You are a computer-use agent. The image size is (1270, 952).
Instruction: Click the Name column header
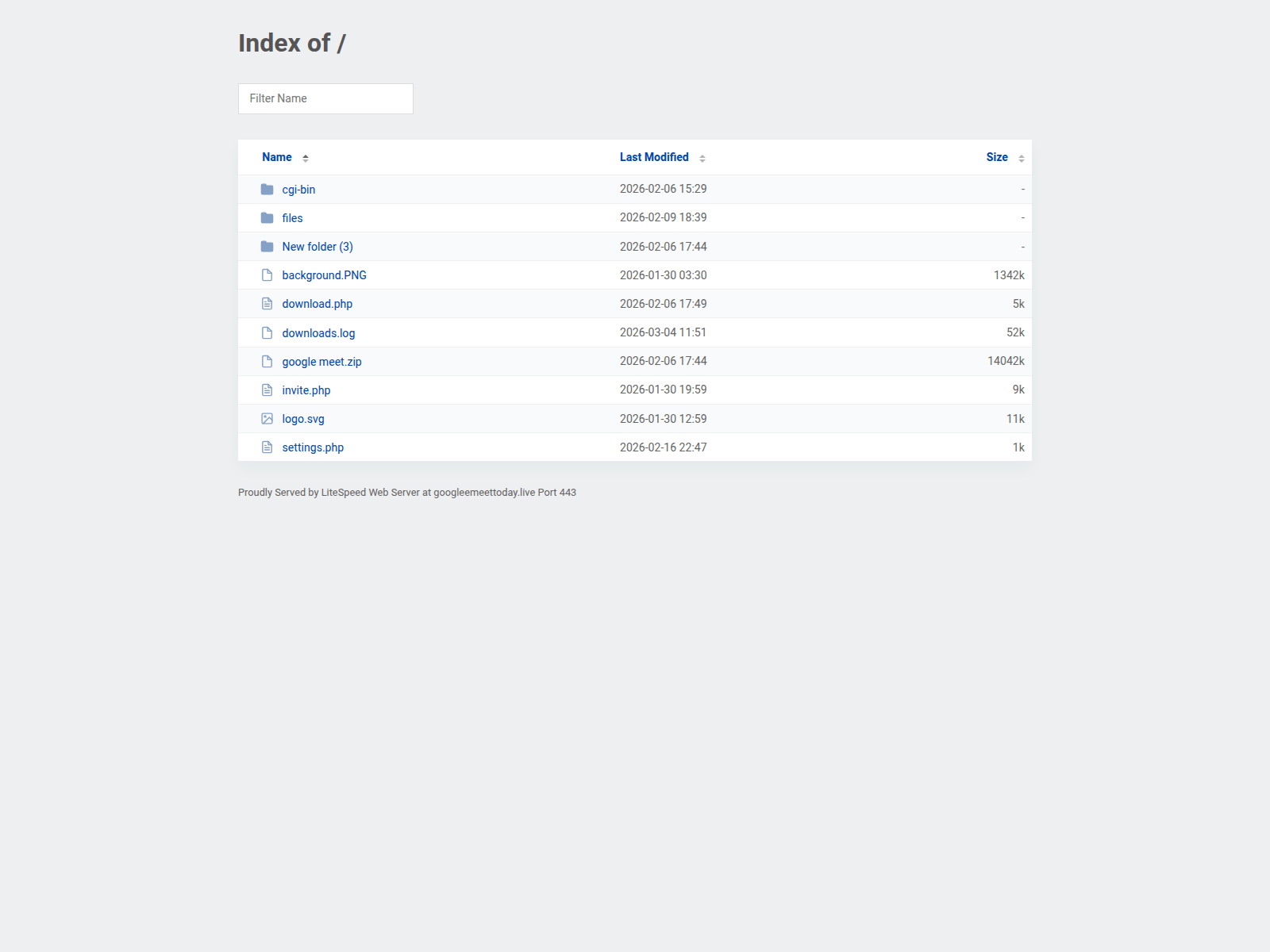tap(276, 157)
